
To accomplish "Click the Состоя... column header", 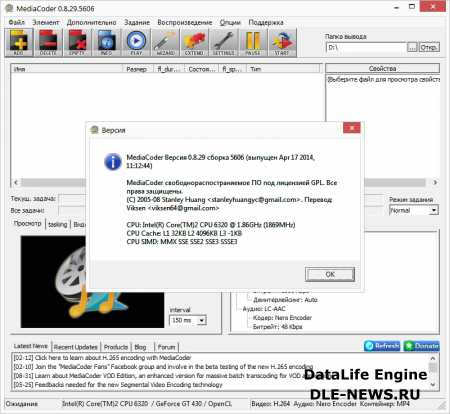I will tap(201, 69).
